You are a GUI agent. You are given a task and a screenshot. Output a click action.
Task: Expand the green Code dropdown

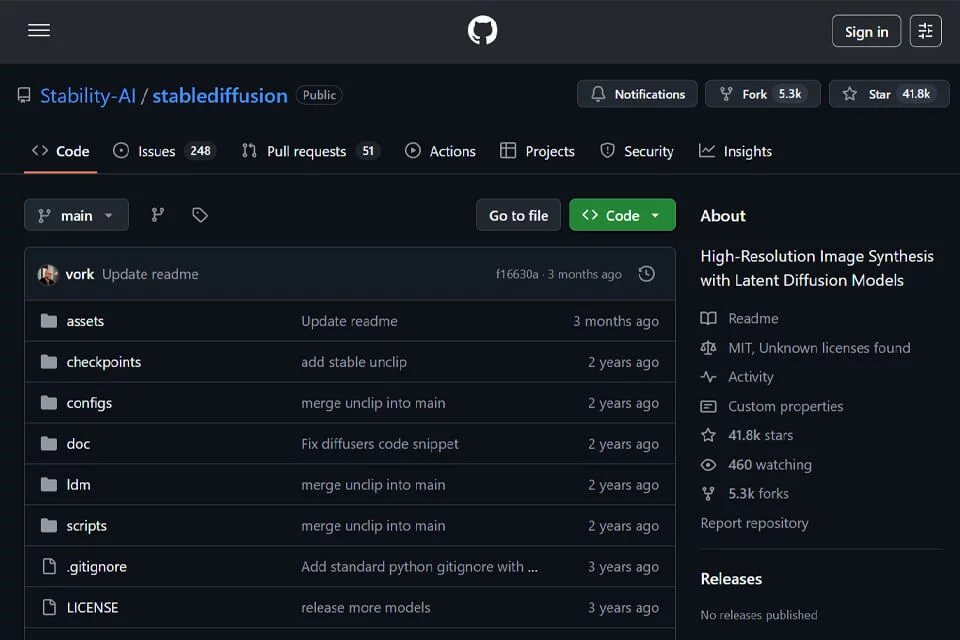(x=622, y=215)
